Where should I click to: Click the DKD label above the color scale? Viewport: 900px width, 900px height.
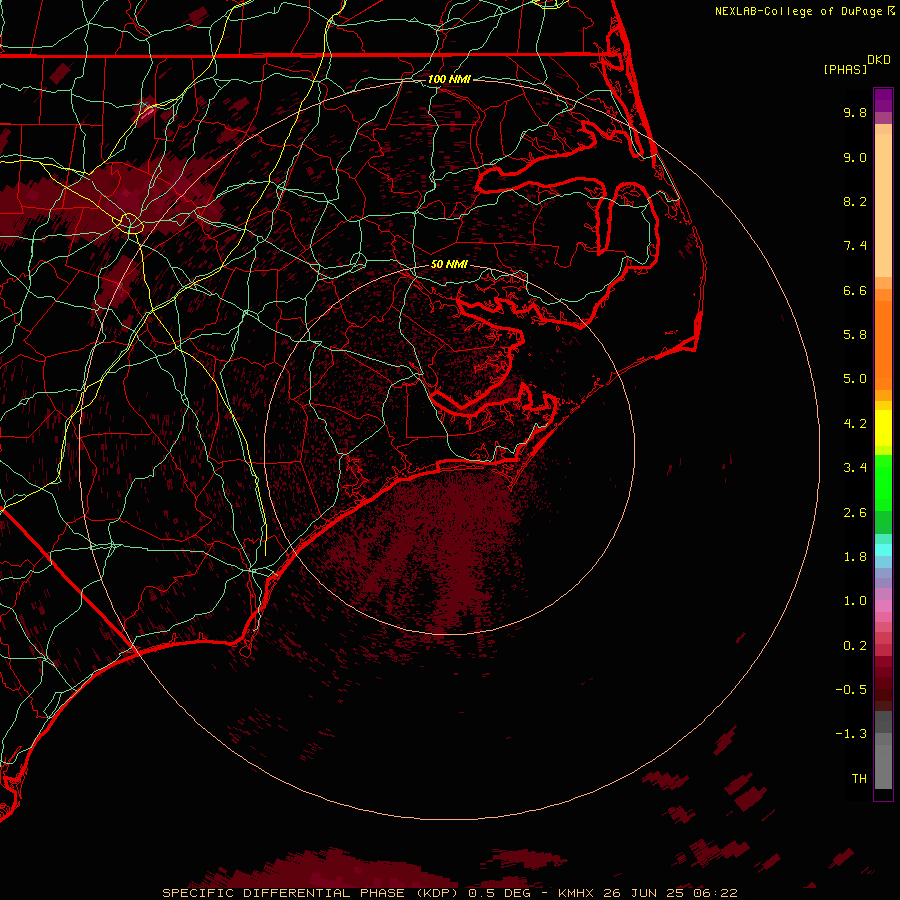click(879, 60)
